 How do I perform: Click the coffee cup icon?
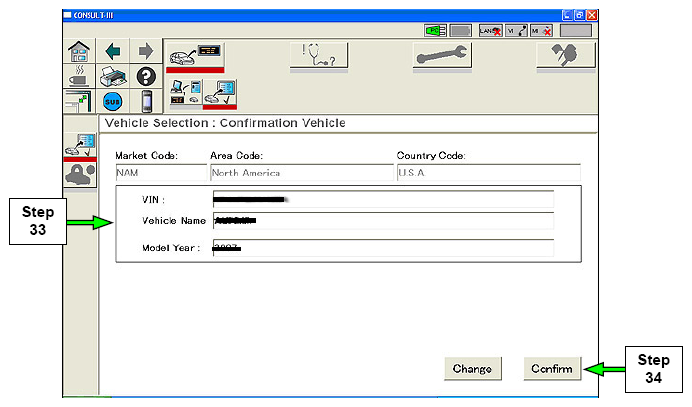(77, 76)
